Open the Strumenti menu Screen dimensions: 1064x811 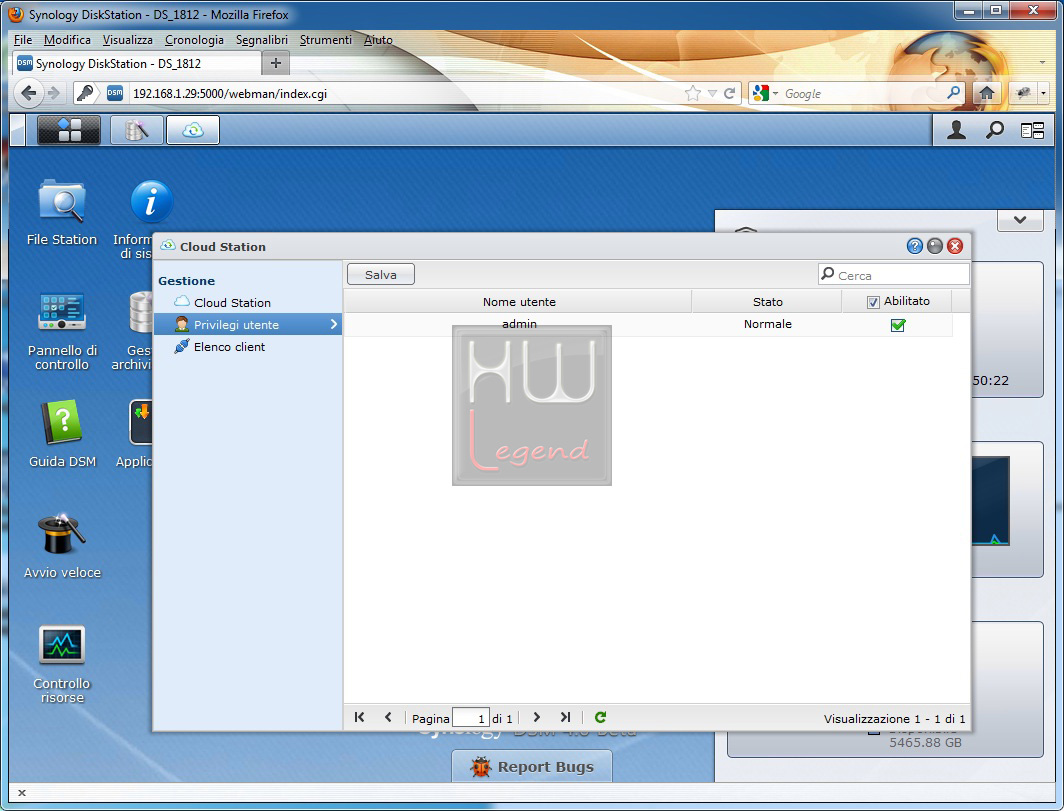[326, 40]
